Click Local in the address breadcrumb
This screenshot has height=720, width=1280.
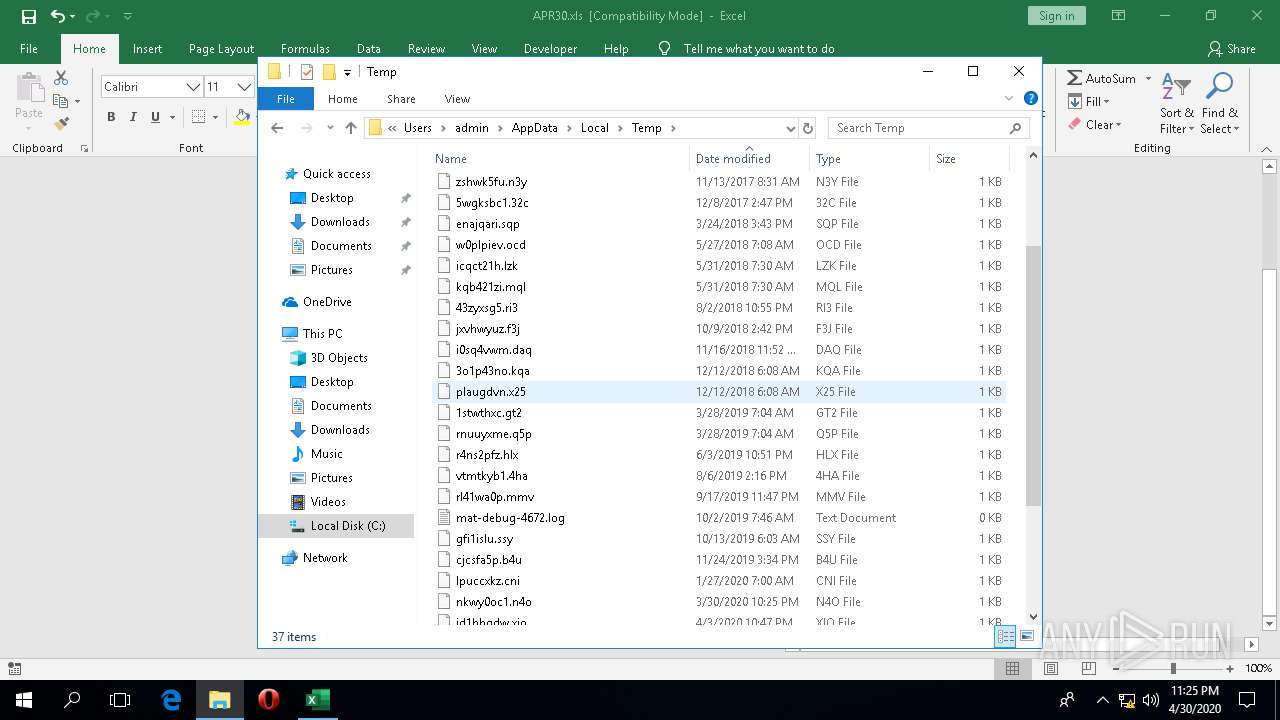click(x=594, y=128)
